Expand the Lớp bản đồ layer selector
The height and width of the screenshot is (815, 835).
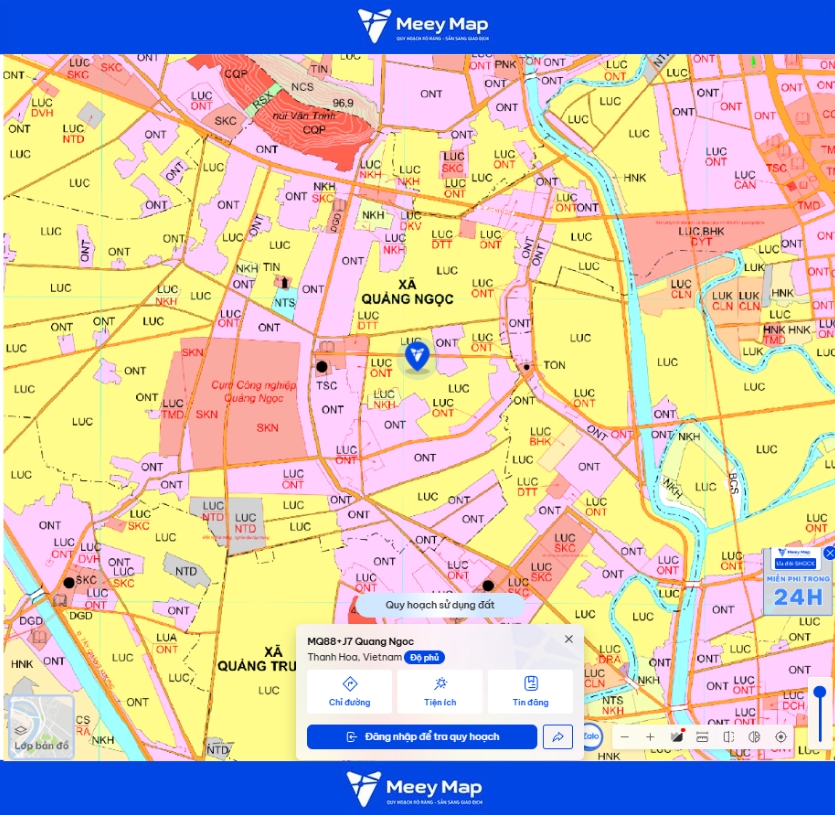click(42, 727)
